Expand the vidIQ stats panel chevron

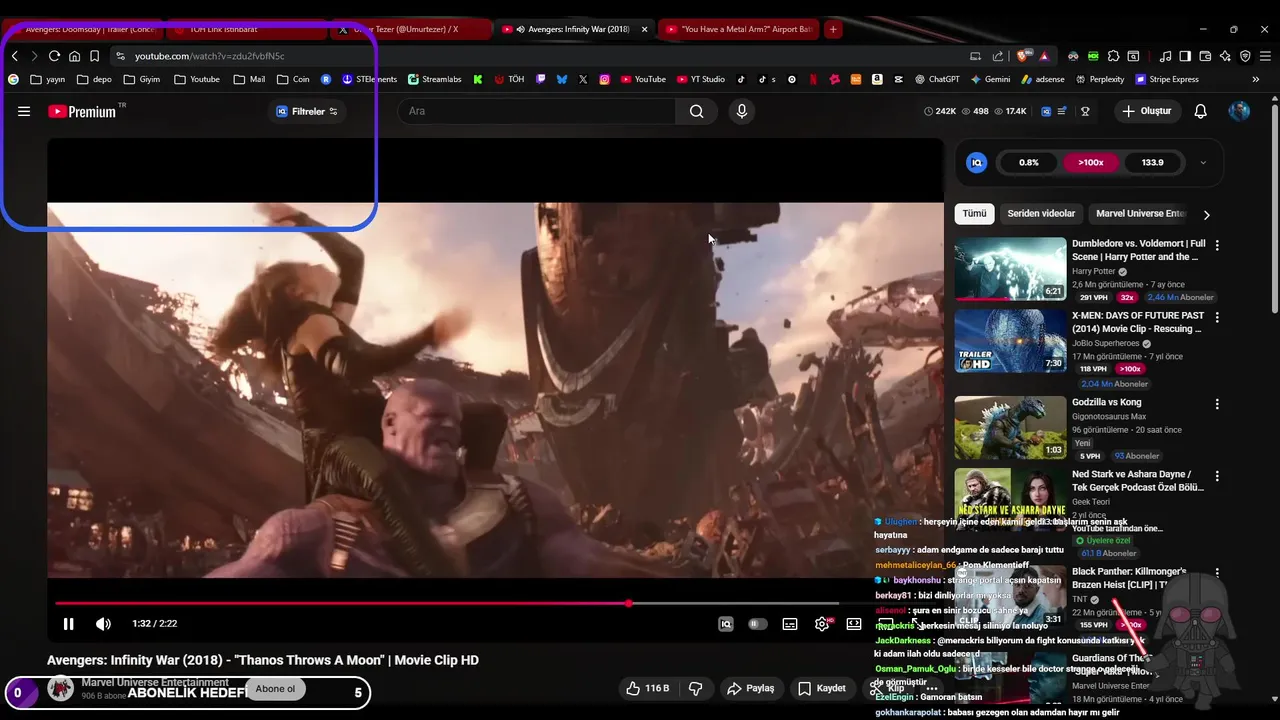[x=1203, y=162]
